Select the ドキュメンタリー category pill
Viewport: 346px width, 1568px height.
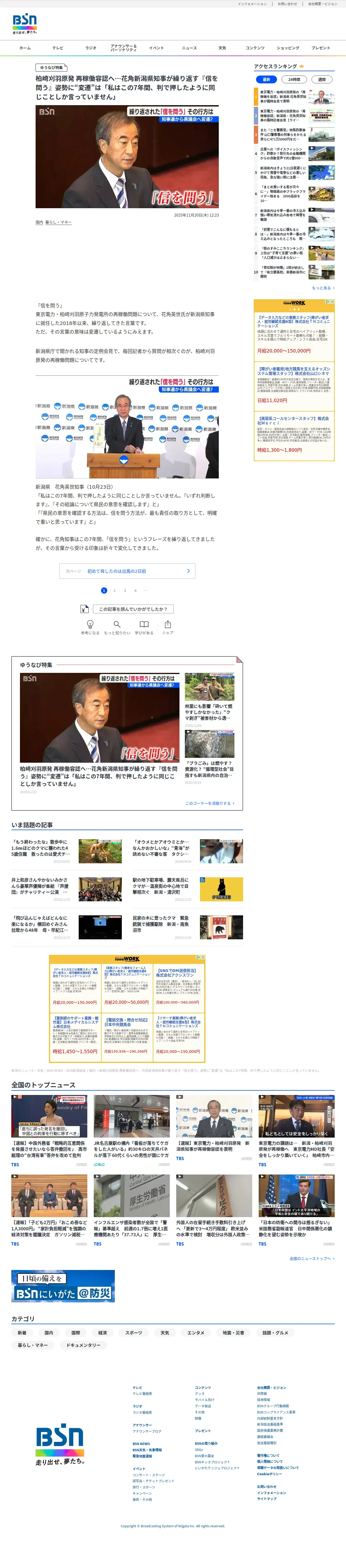(83, 1345)
